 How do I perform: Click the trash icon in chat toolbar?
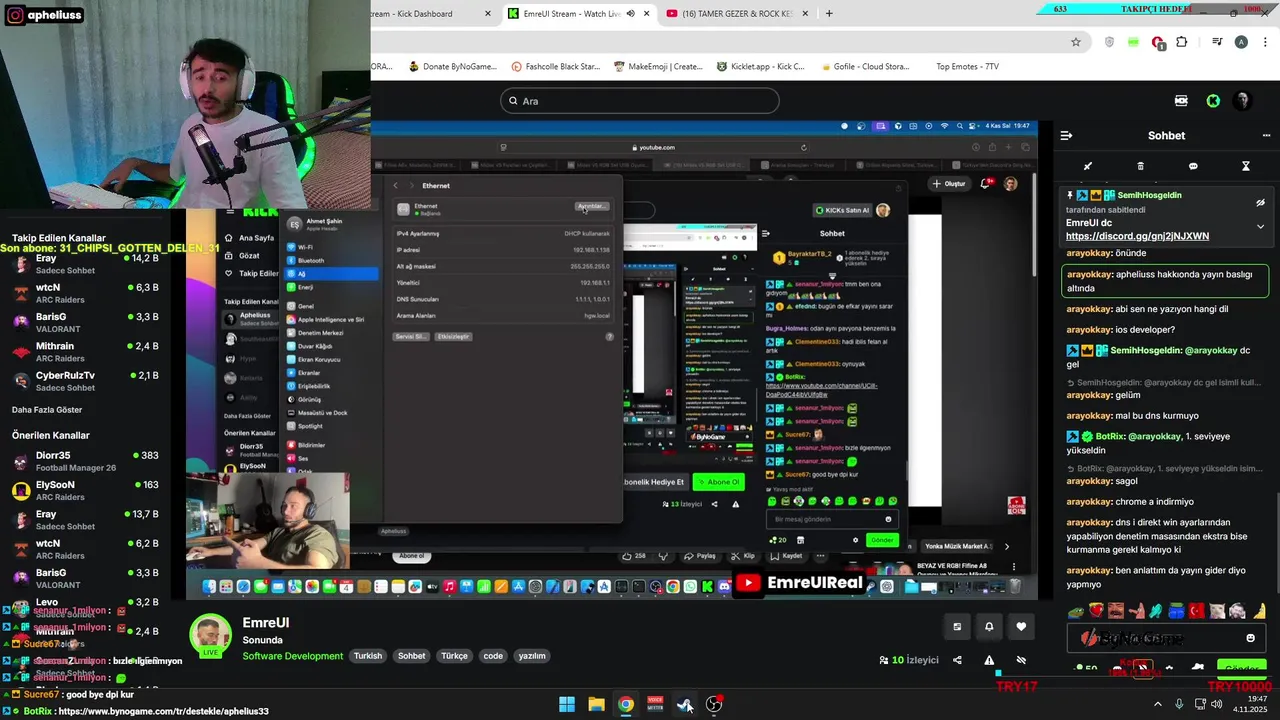pyautogui.click(x=1140, y=166)
